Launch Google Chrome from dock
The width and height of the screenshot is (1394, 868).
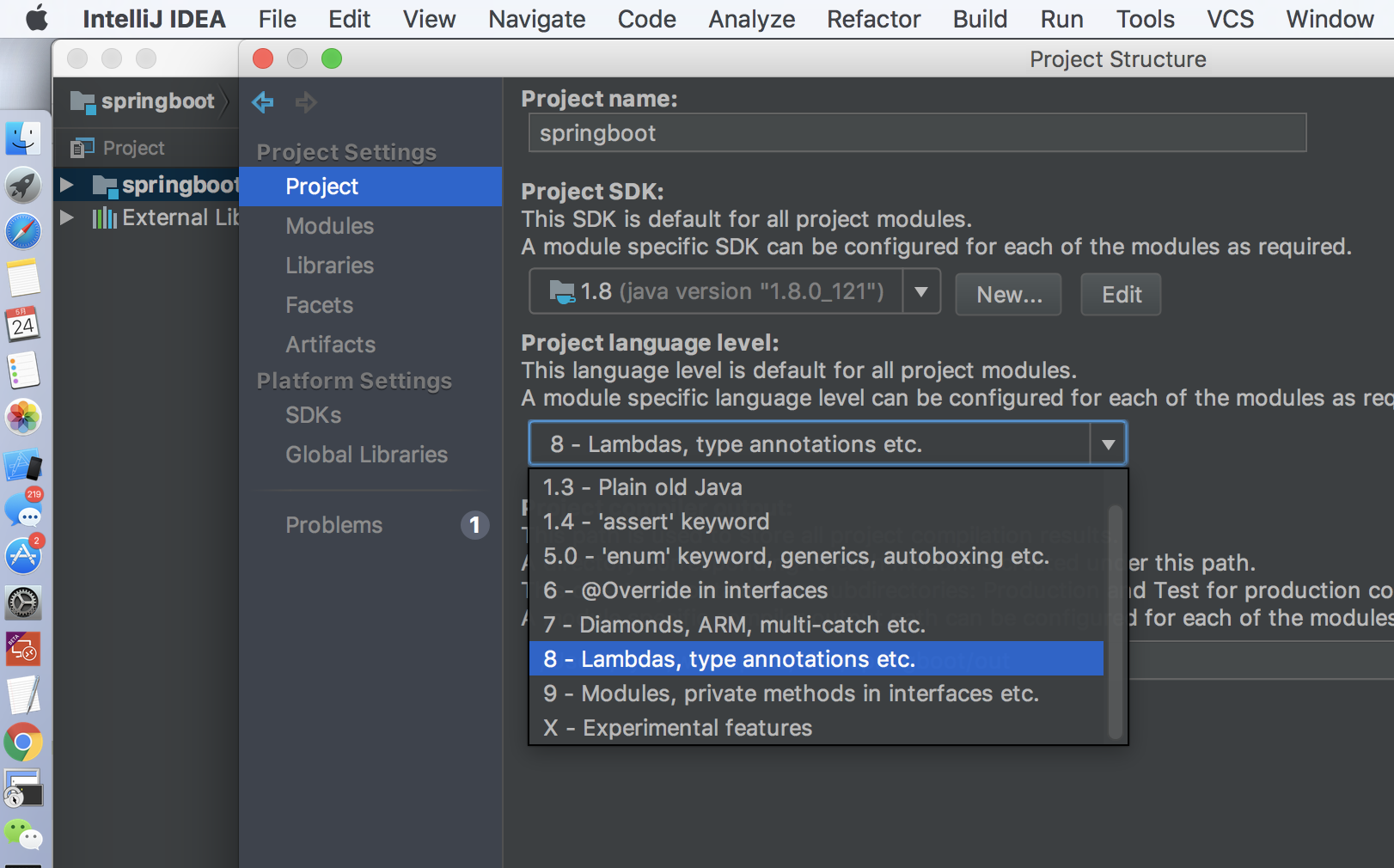click(x=23, y=743)
